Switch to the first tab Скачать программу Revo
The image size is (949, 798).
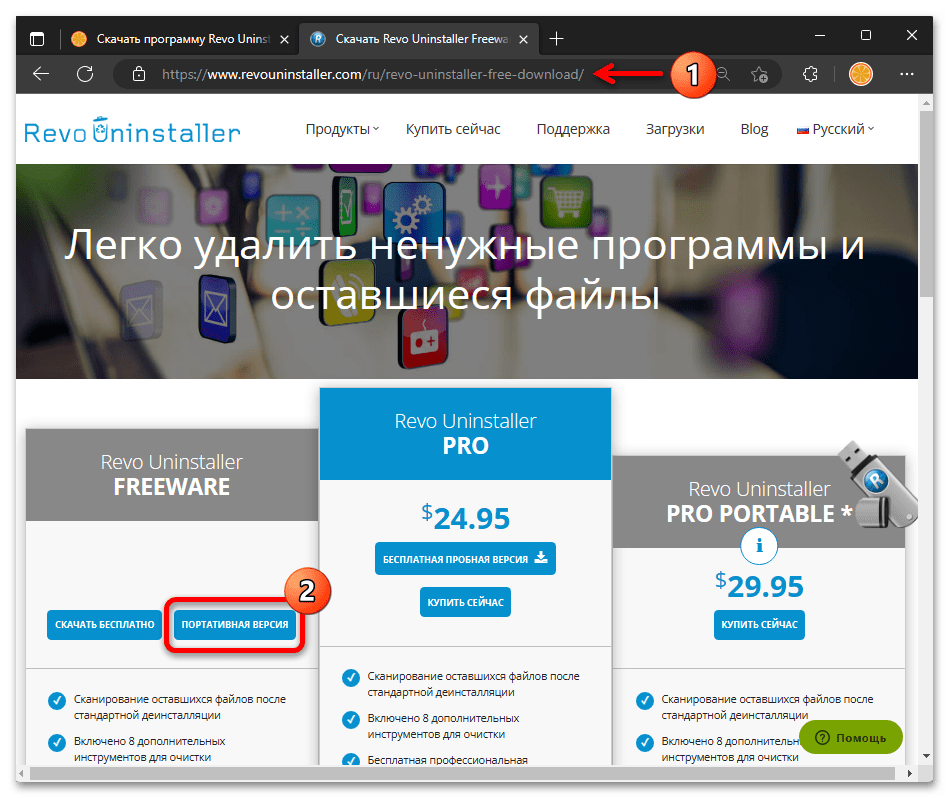click(180, 39)
